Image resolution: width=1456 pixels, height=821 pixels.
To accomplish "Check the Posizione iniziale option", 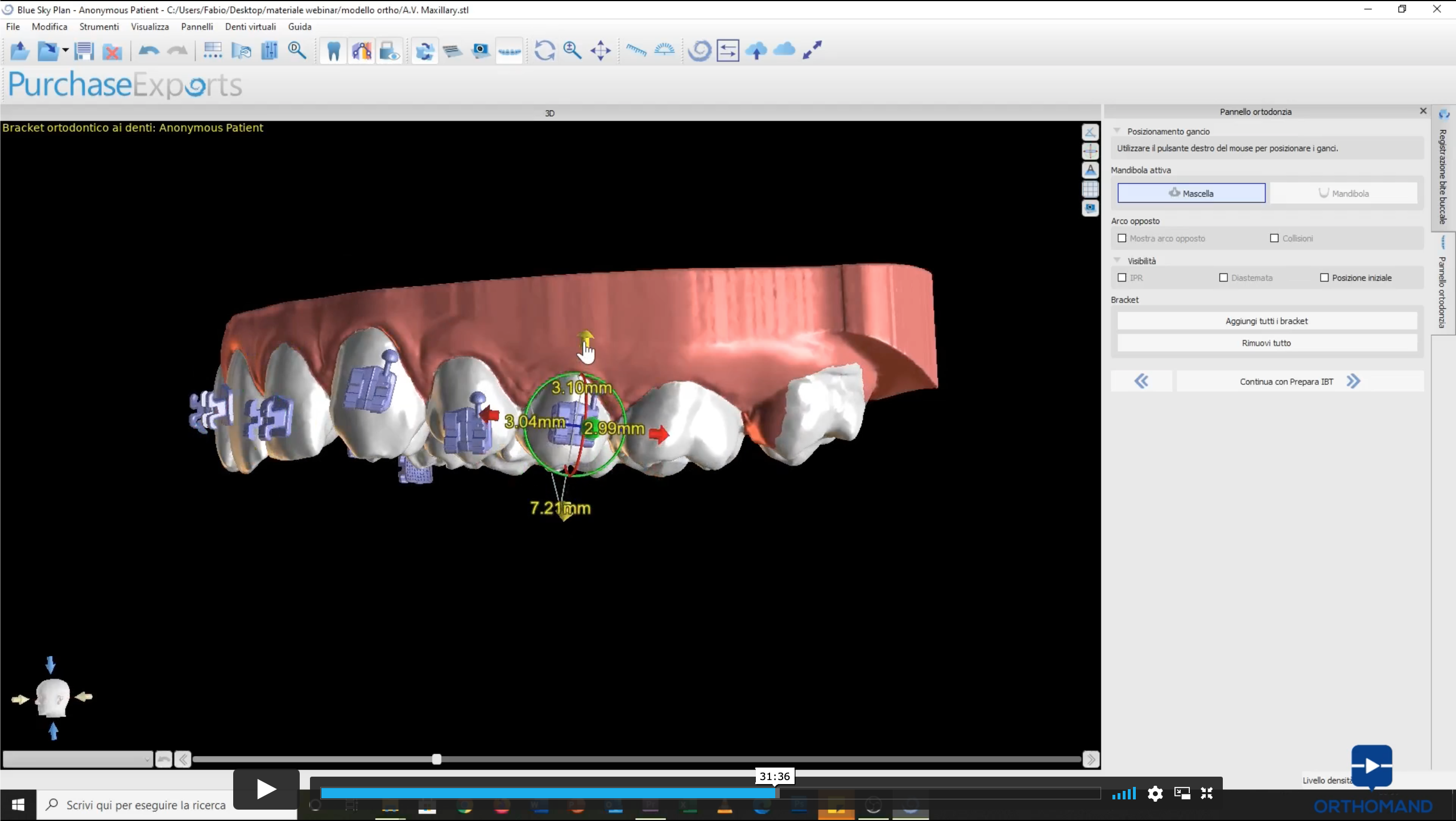I will (x=1324, y=277).
